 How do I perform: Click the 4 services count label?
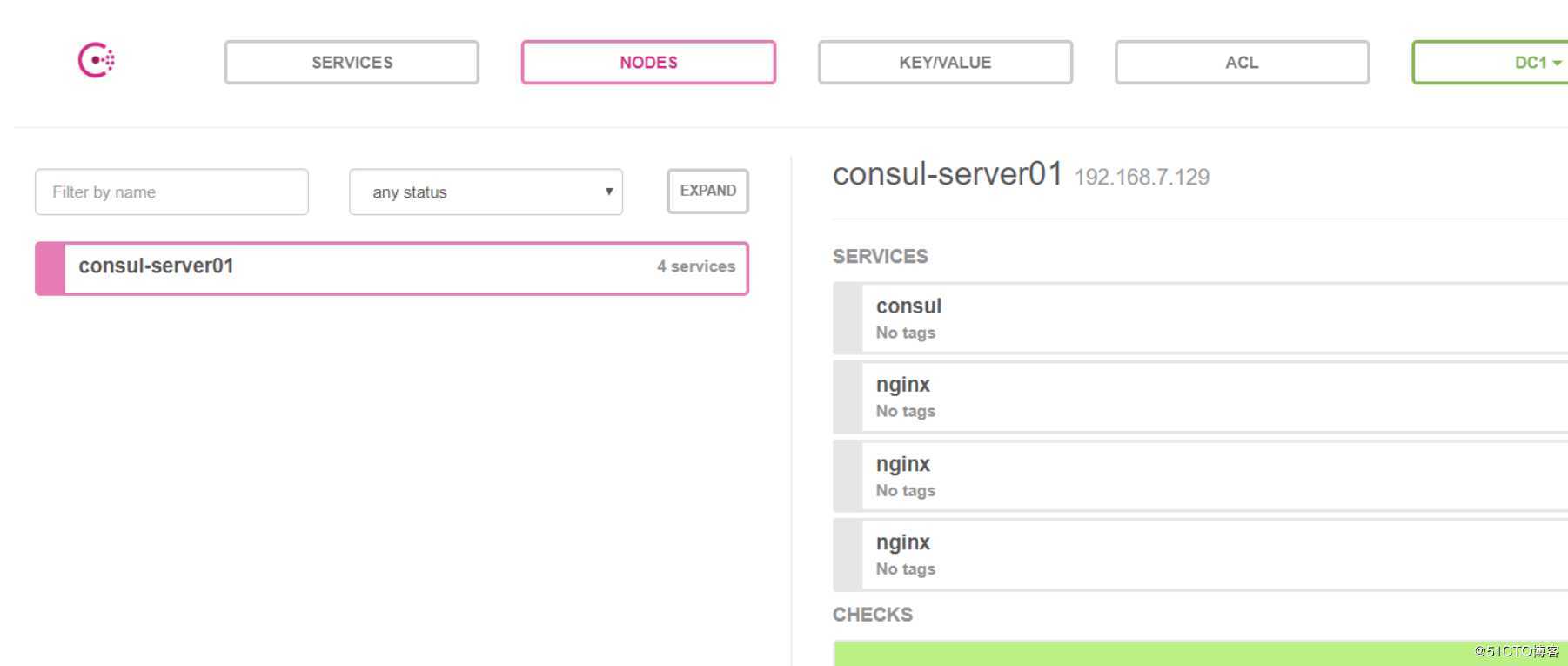click(696, 266)
